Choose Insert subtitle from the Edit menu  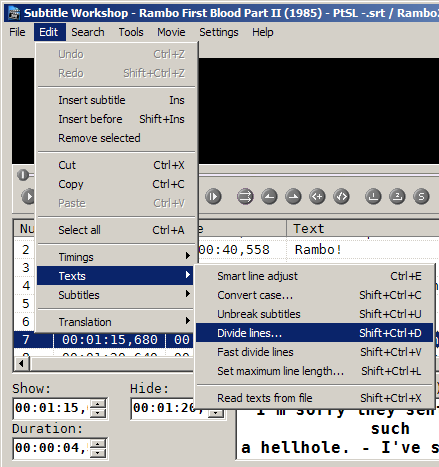click(x=116, y=100)
